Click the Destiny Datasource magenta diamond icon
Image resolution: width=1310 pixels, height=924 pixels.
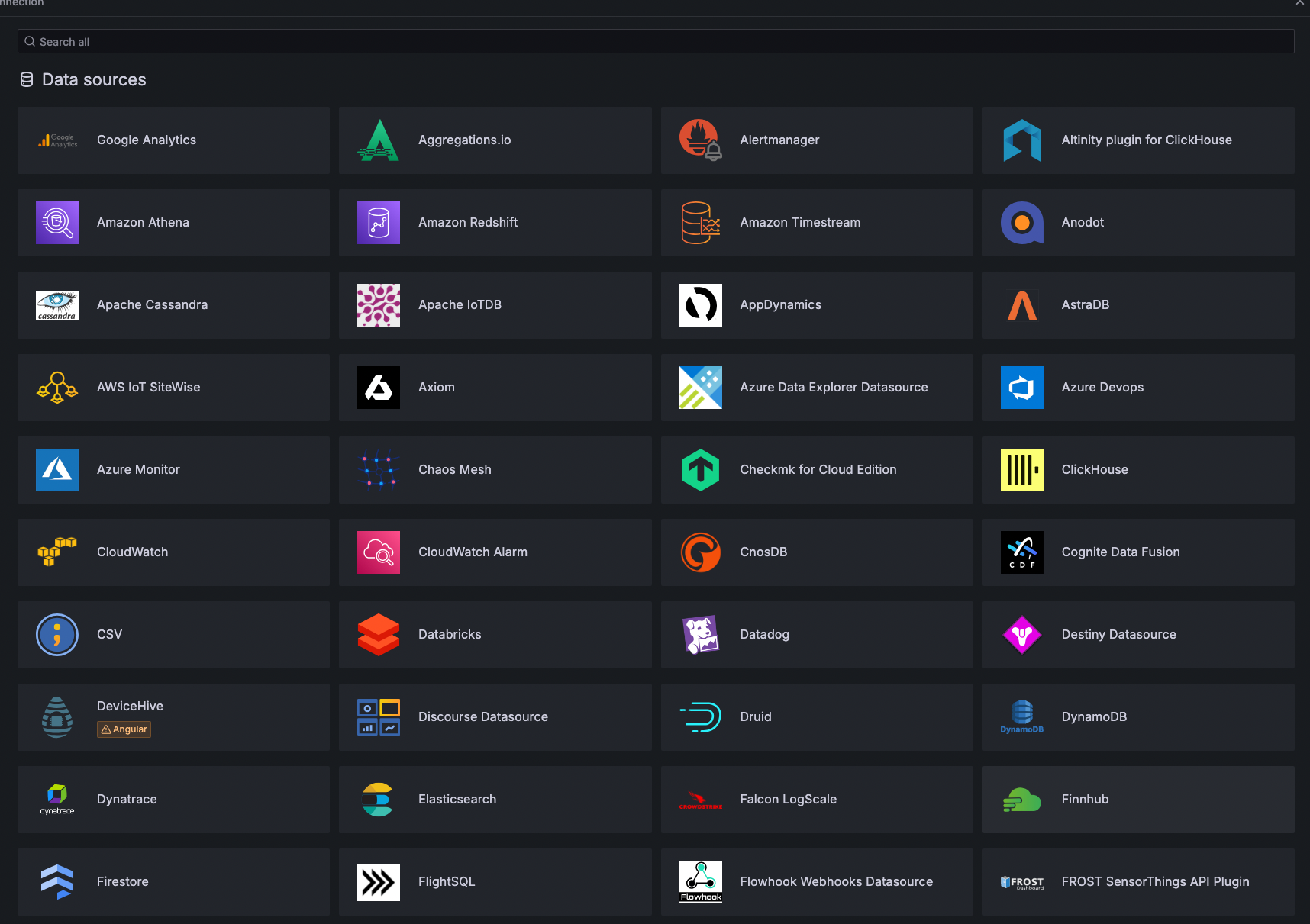click(x=1022, y=635)
